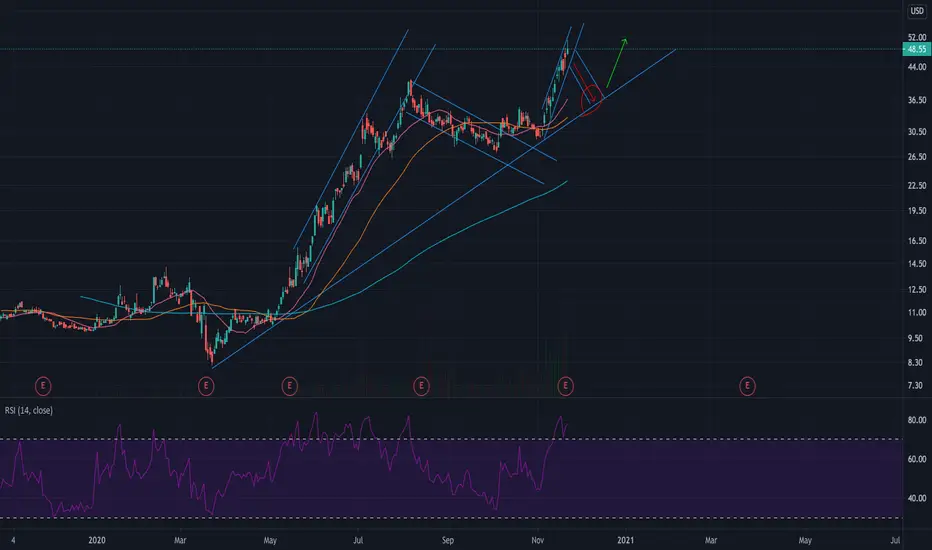Click the RSI 80.00 scale label
The height and width of the screenshot is (550, 932).
tap(917, 420)
